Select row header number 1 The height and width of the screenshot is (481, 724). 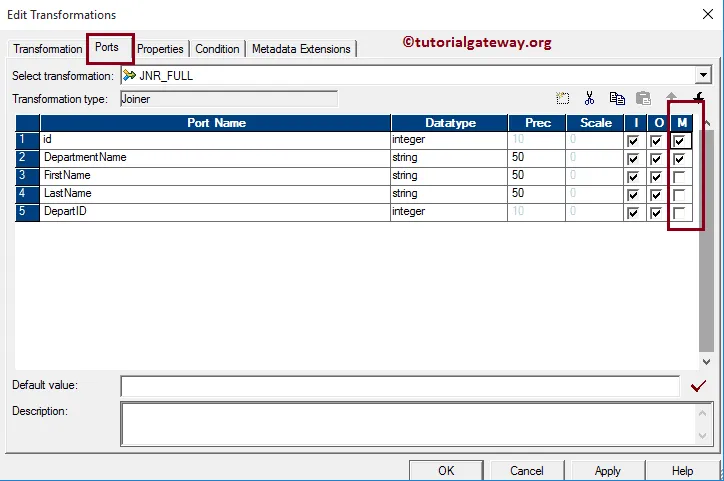[27, 140]
